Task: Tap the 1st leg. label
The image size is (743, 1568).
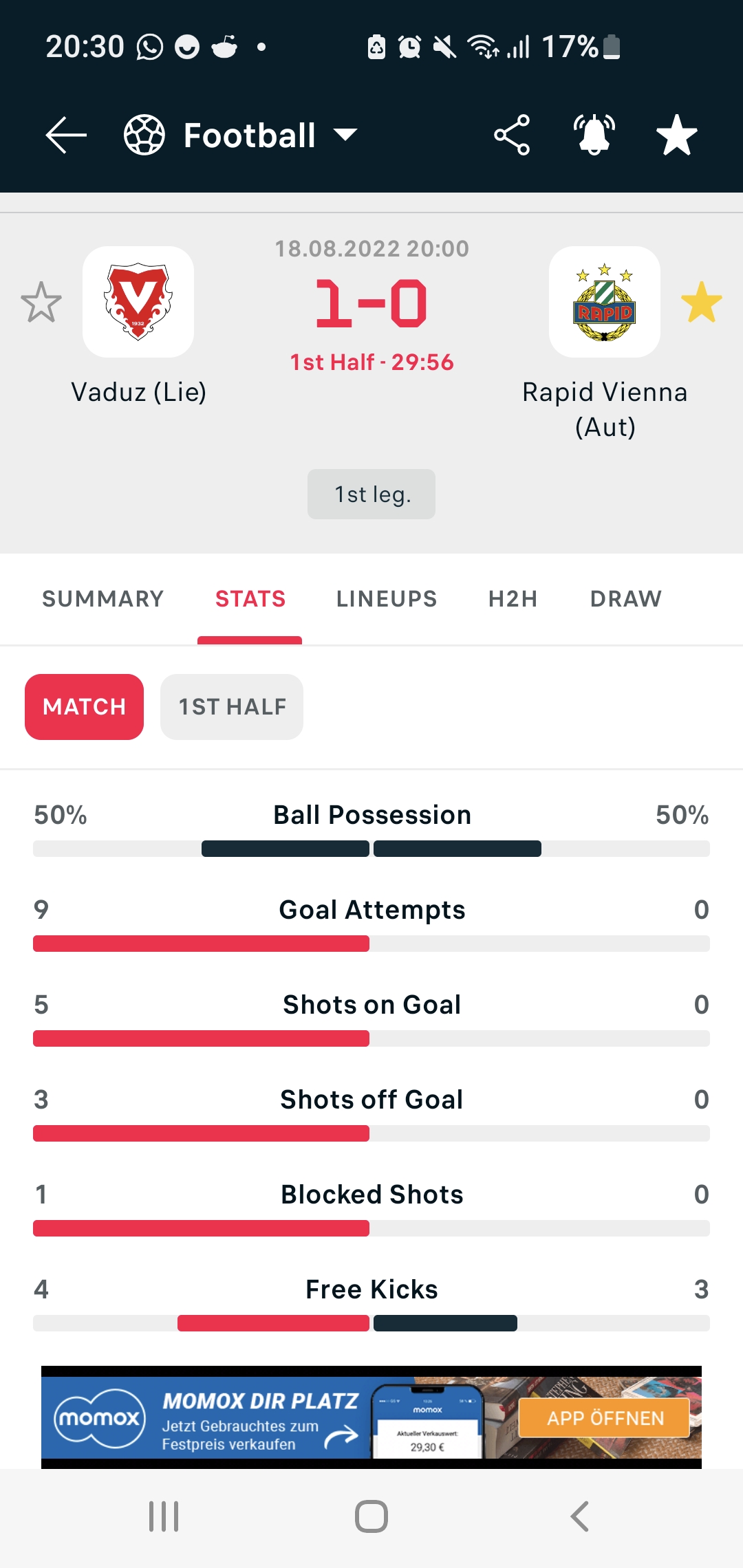Action: (371, 494)
